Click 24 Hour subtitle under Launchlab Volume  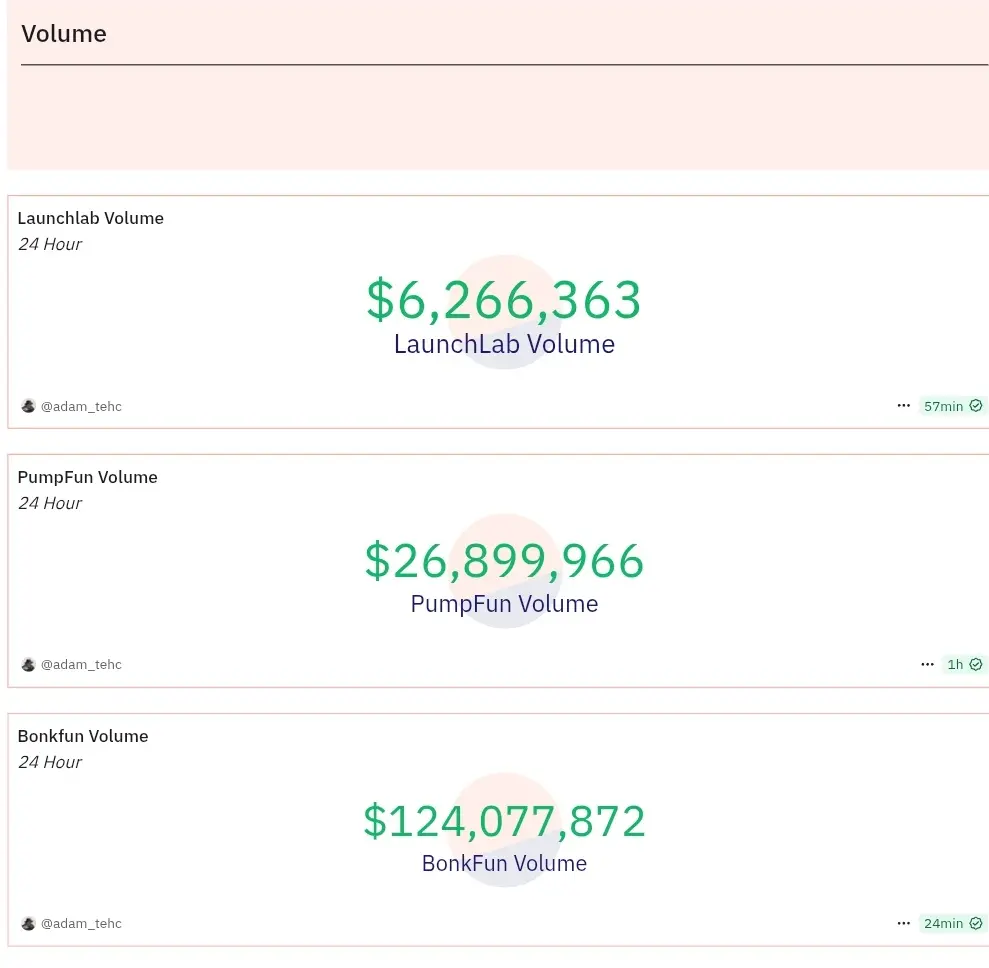[x=50, y=244]
